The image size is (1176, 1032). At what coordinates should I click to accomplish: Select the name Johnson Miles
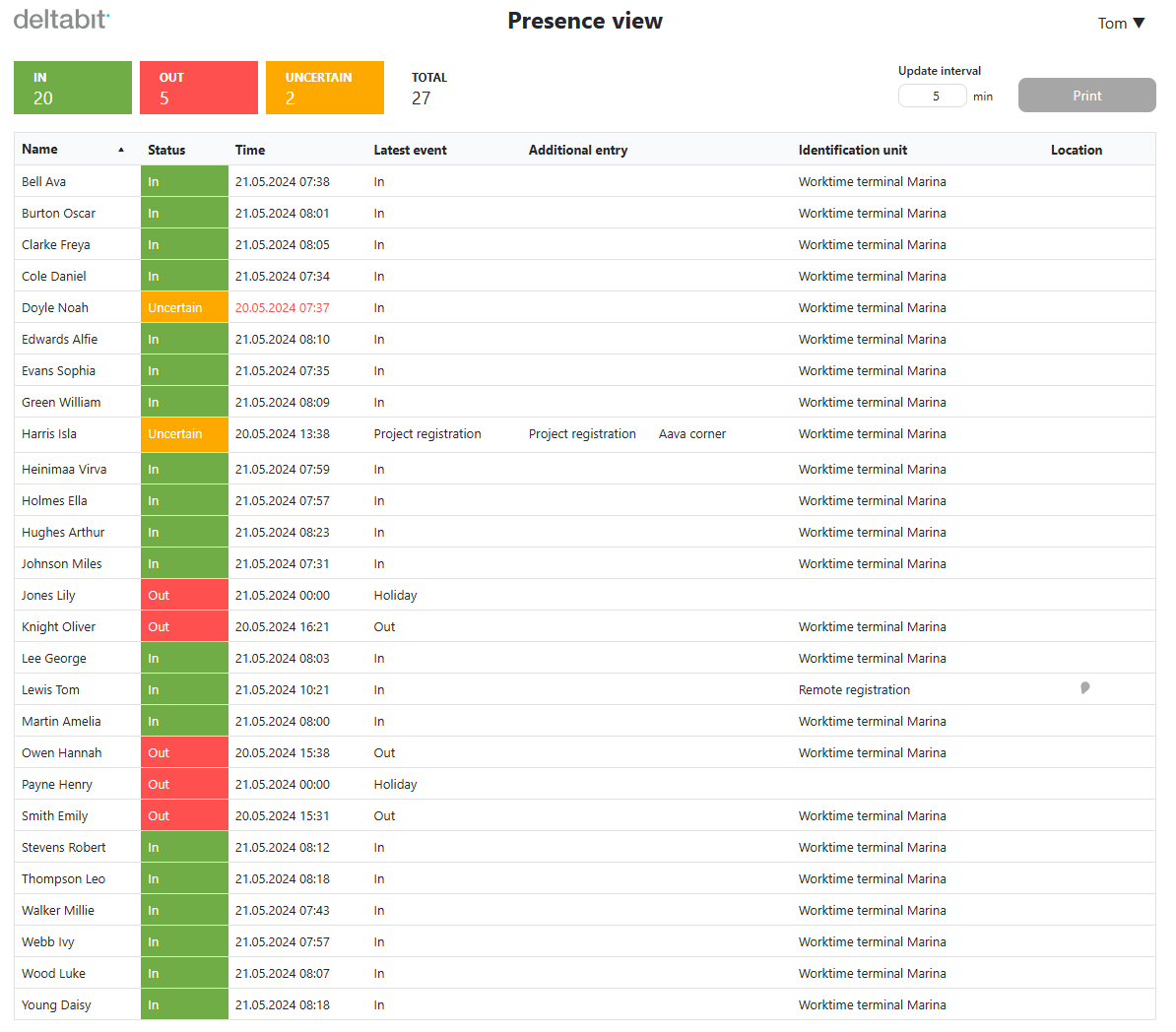[x=61, y=563]
